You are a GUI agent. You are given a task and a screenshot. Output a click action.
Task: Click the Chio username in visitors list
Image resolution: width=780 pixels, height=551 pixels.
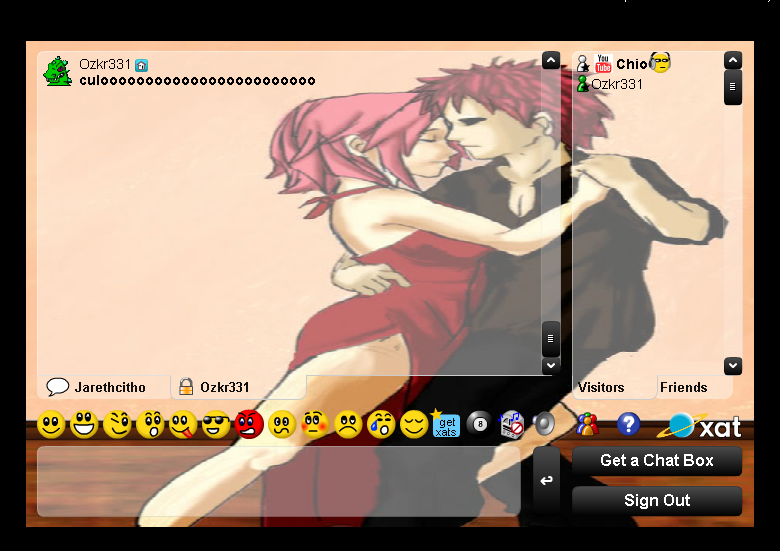tap(632, 64)
